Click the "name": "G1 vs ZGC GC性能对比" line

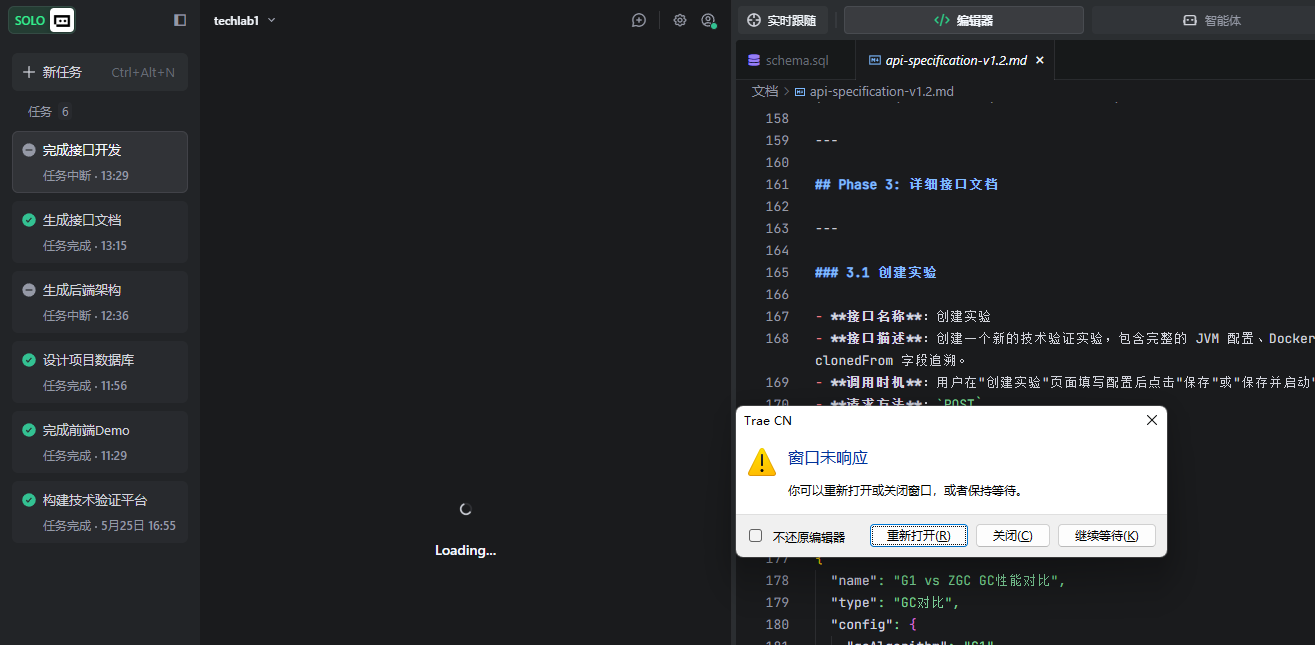pyautogui.click(x=948, y=580)
